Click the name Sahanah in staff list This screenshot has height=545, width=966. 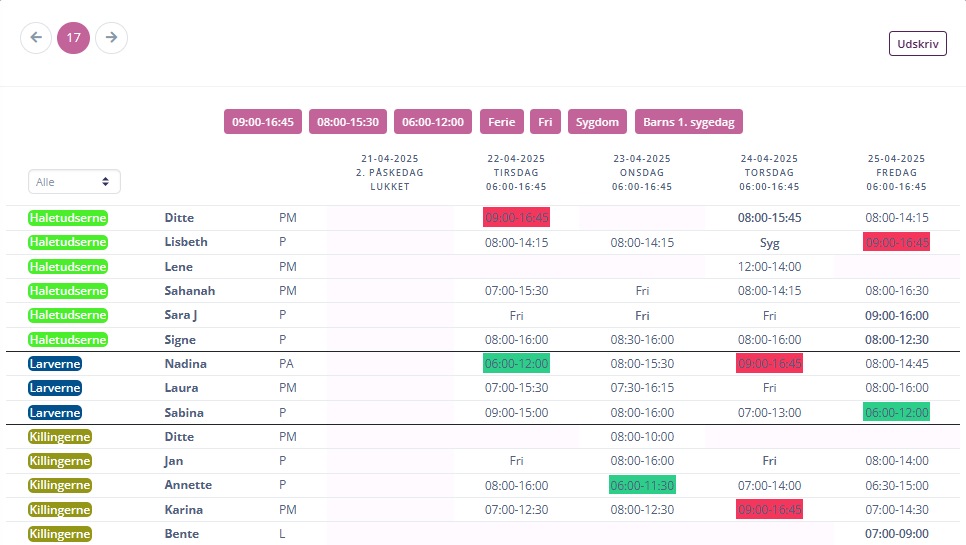click(x=190, y=291)
